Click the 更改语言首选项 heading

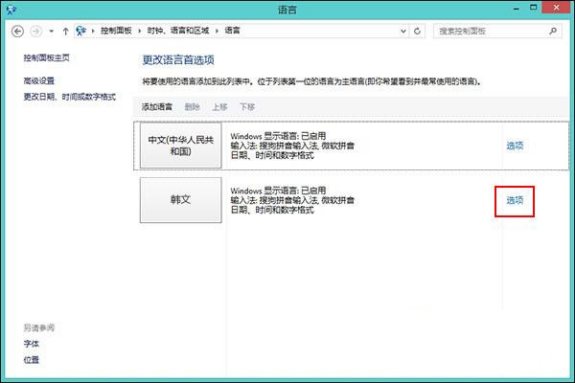tap(178, 60)
